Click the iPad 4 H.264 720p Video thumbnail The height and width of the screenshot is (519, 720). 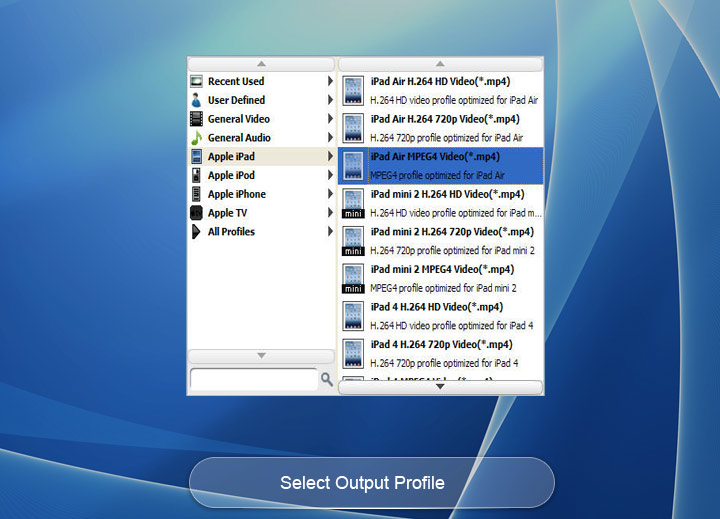coord(353,354)
